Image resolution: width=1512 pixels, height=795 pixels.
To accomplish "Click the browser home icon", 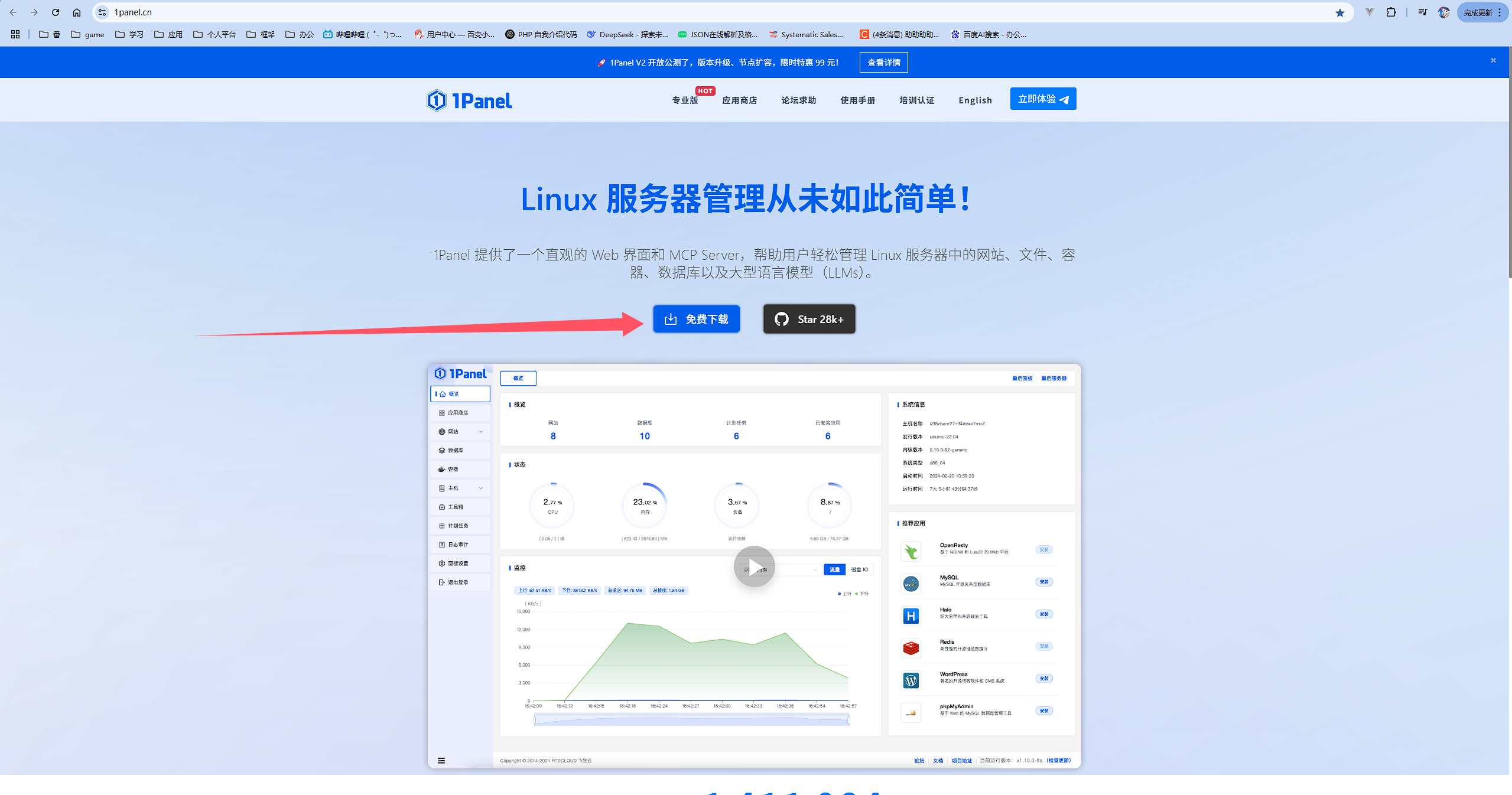I will 77,12.
